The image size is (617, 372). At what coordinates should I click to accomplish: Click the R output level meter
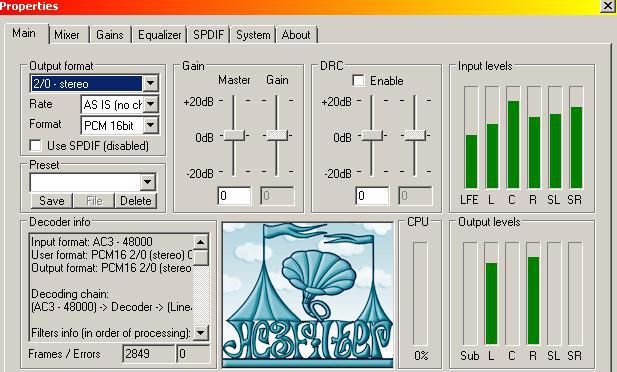coord(533,294)
